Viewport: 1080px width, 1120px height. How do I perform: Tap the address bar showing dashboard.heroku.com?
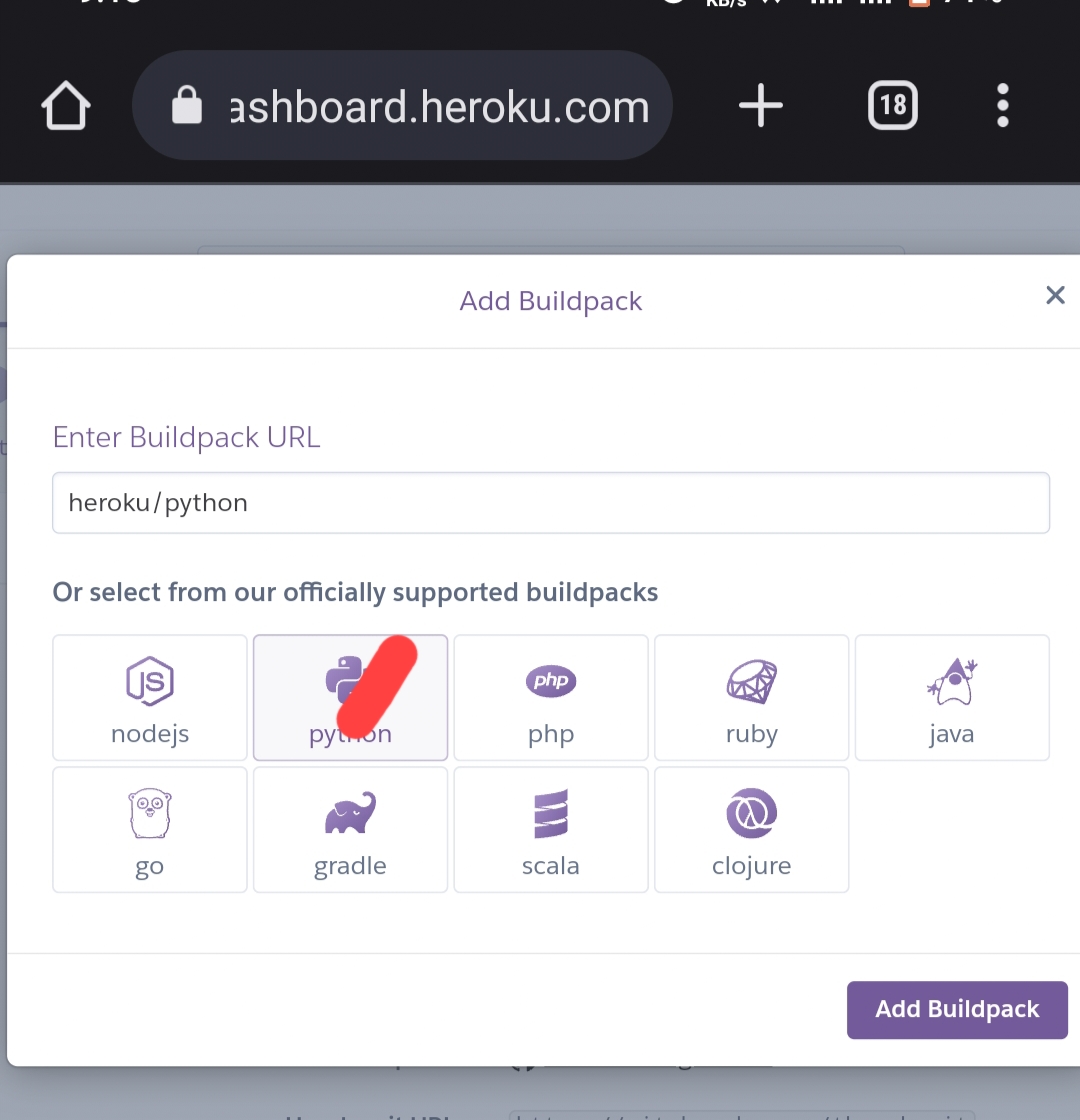pos(440,105)
